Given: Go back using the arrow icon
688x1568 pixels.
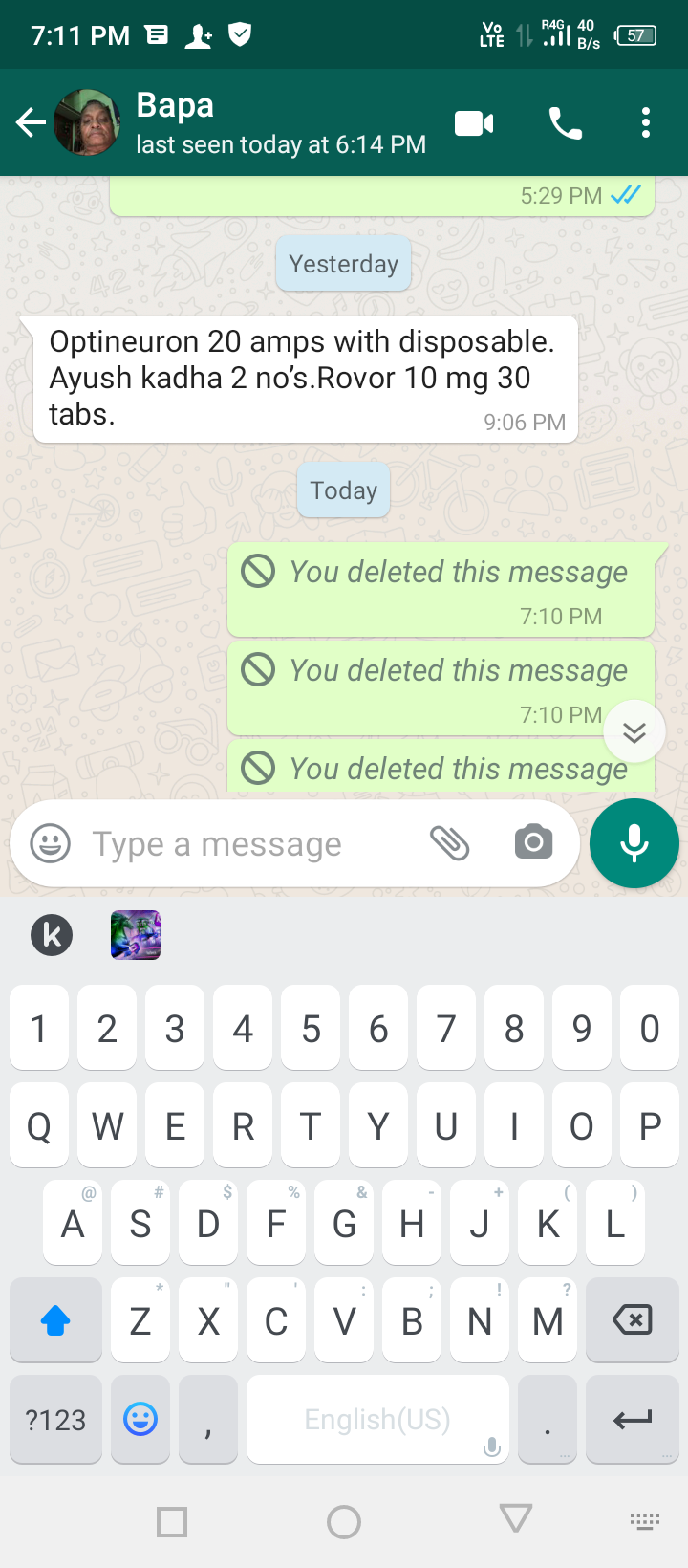Looking at the screenshot, I should [x=31, y=123].
